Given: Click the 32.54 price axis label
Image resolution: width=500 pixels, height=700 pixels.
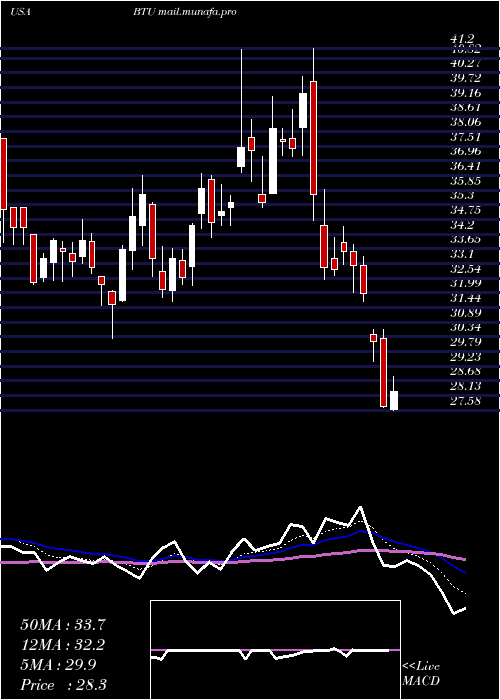Looking at the screenshot, I should point(465,269).
